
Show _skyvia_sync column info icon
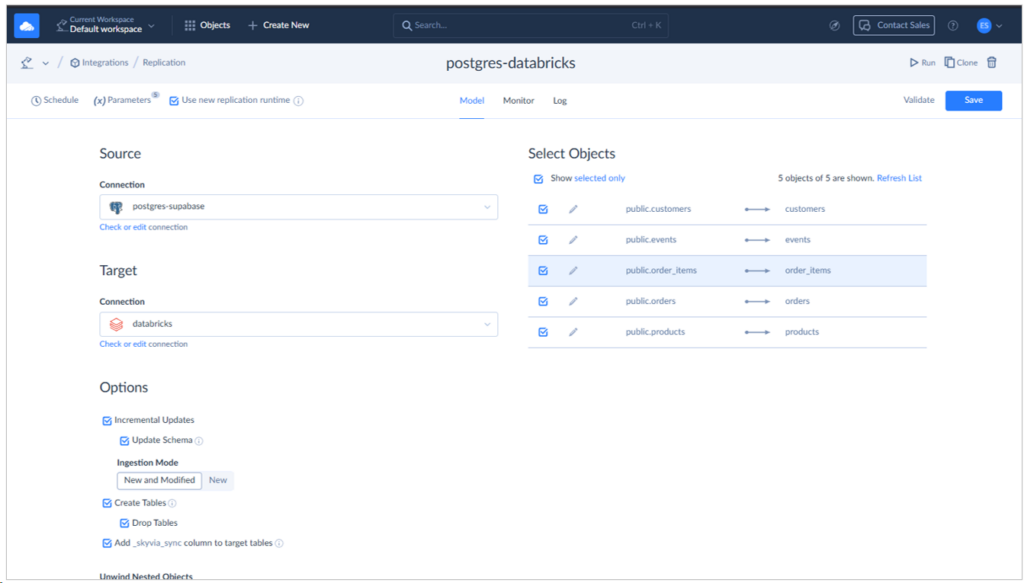(x=279, y=544)
